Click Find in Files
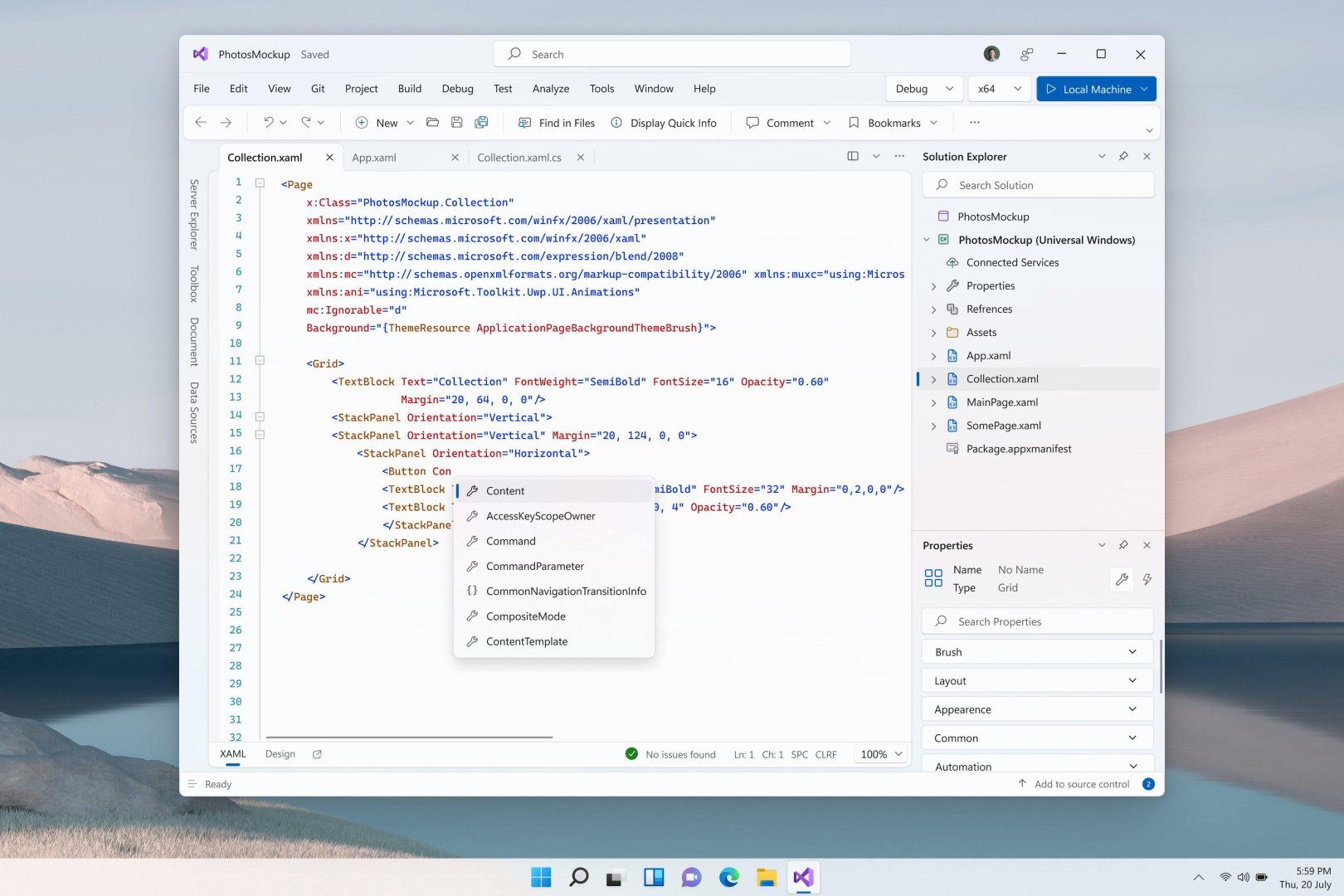 [x=557, y=123]
